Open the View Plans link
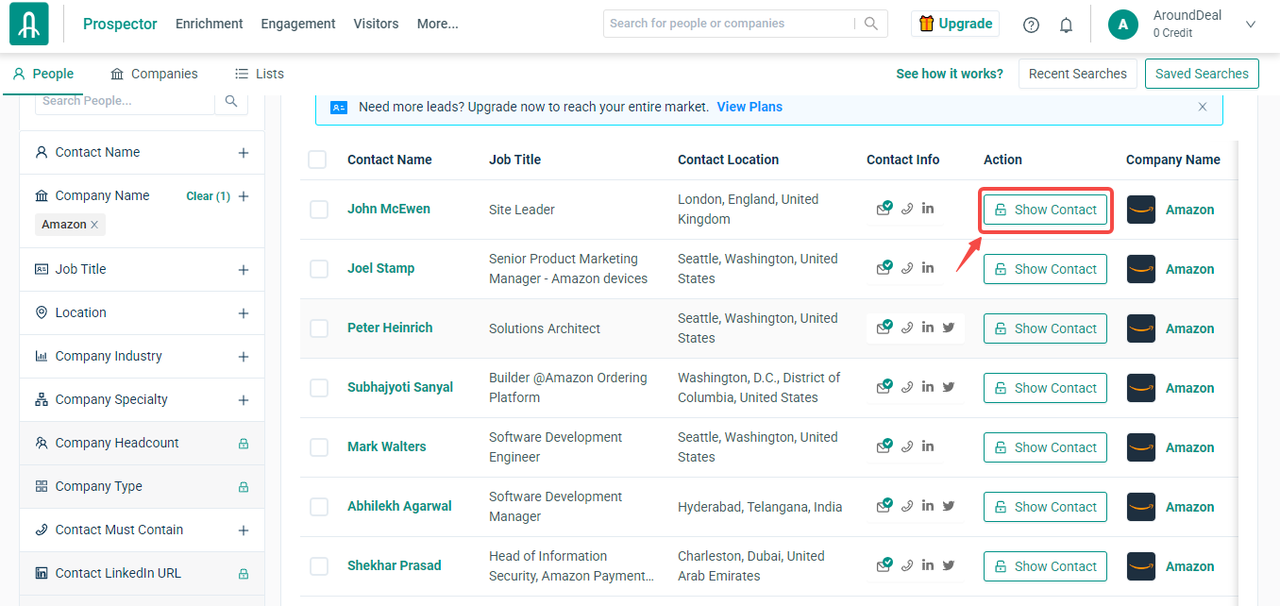 749,107
